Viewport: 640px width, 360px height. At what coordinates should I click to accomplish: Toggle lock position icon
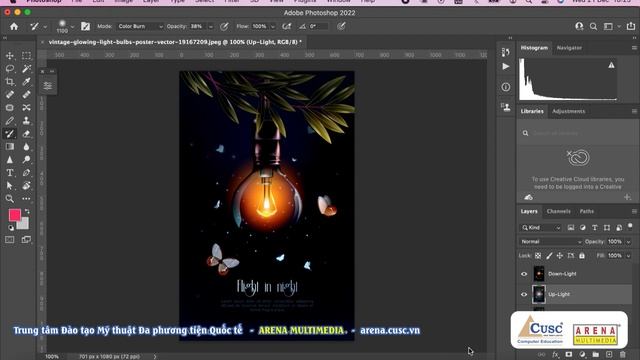point(560,256)
